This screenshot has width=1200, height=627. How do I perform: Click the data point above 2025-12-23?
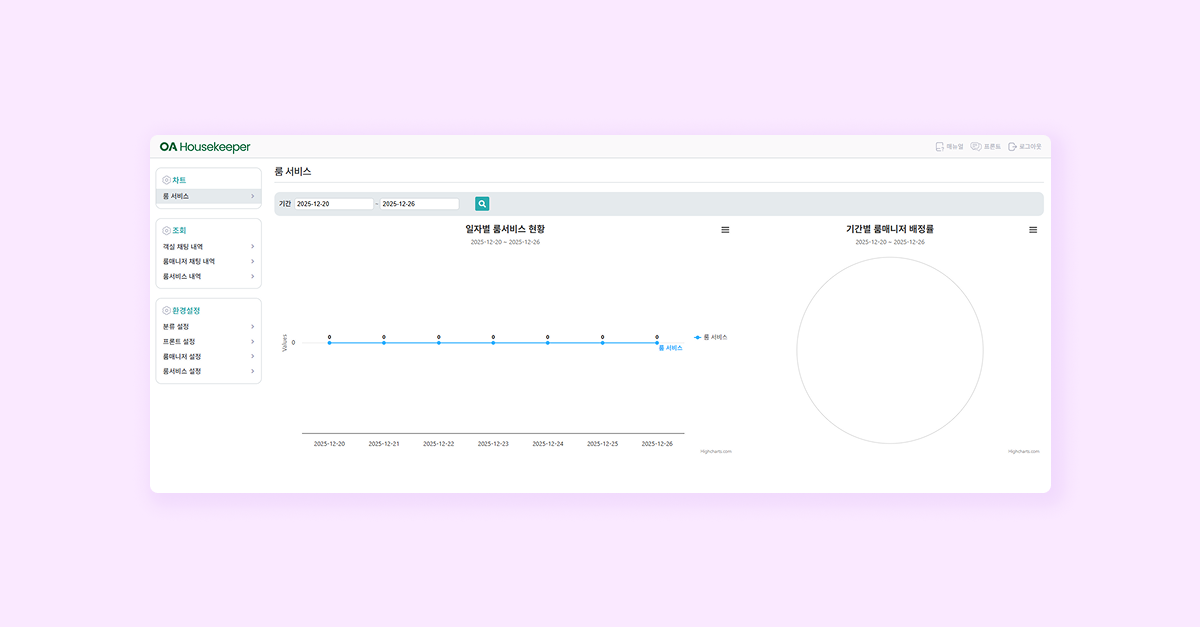(x=493, y=343)
